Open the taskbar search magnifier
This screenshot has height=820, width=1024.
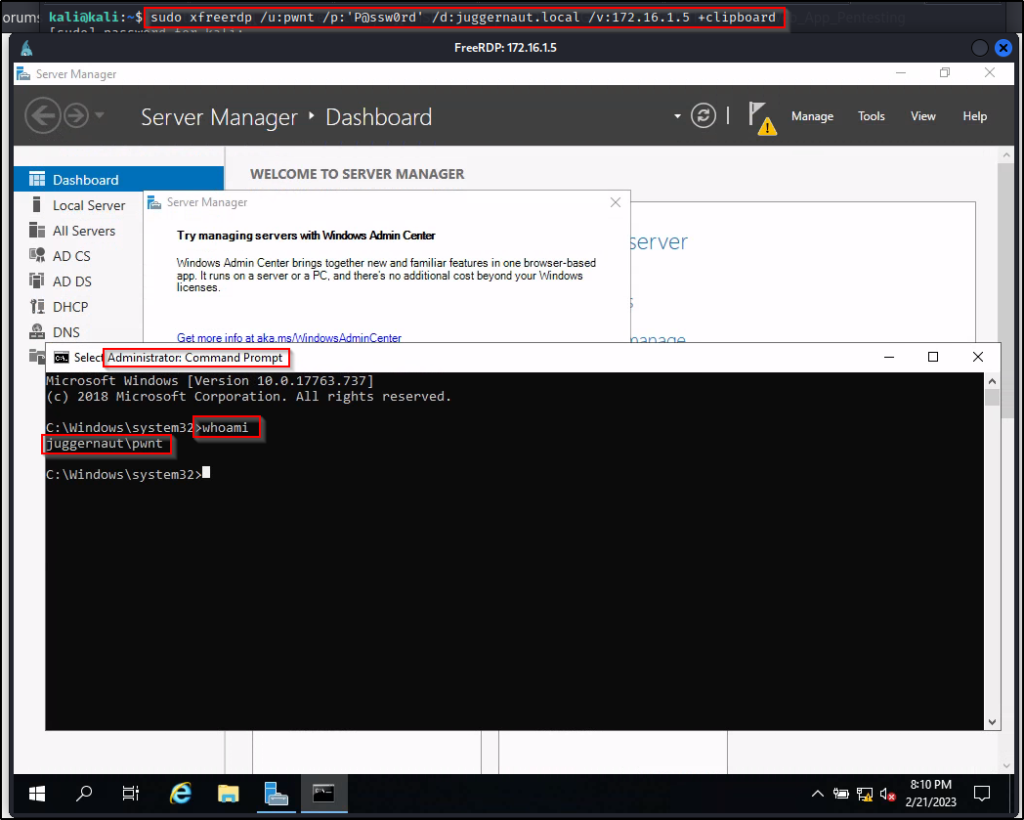pos(84,794)
